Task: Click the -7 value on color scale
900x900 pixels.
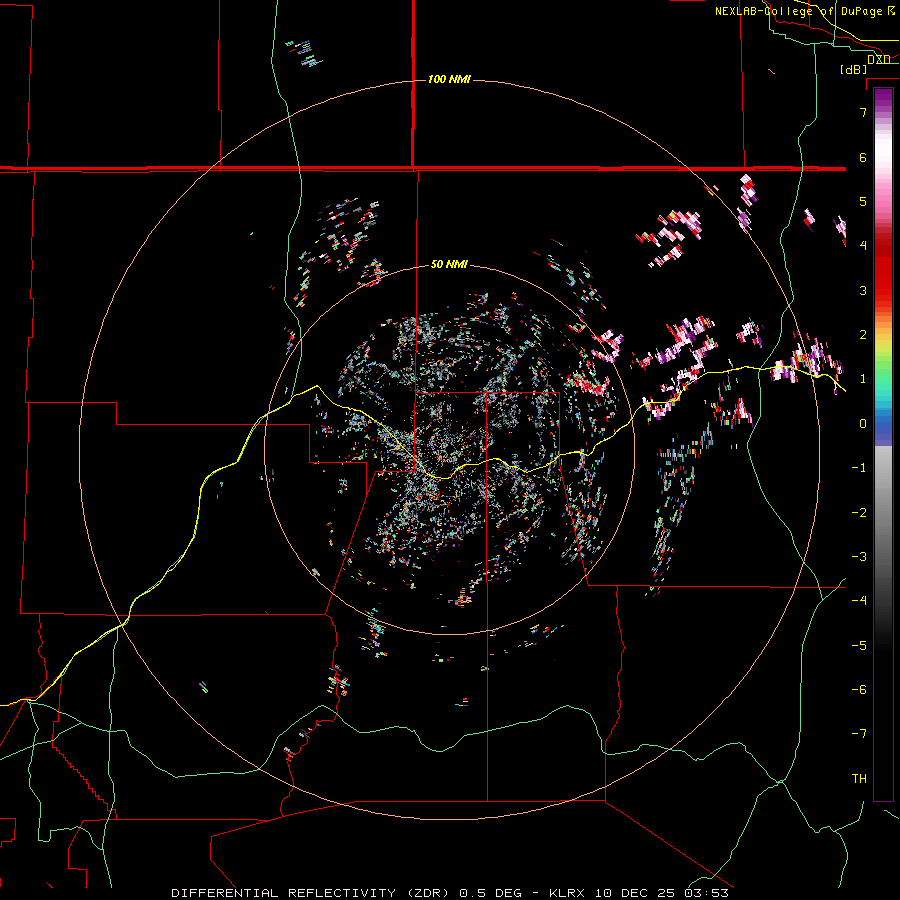Action: coord(859,734)
